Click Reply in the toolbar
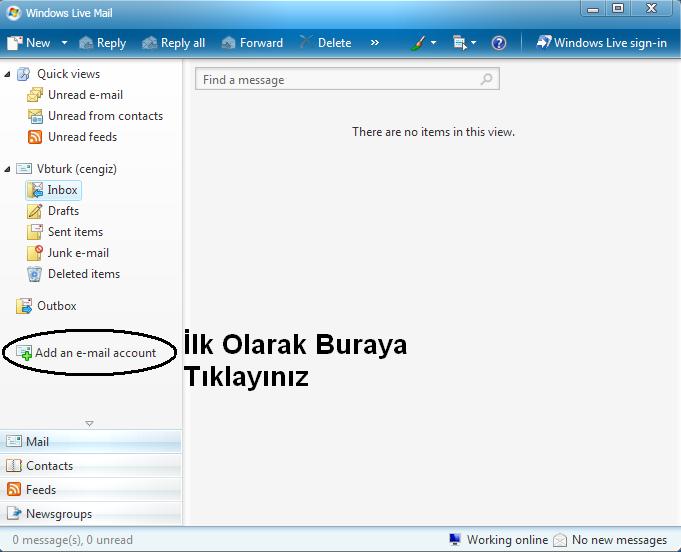This screenshot has height=552, width=681. click(x=102, y=43)
